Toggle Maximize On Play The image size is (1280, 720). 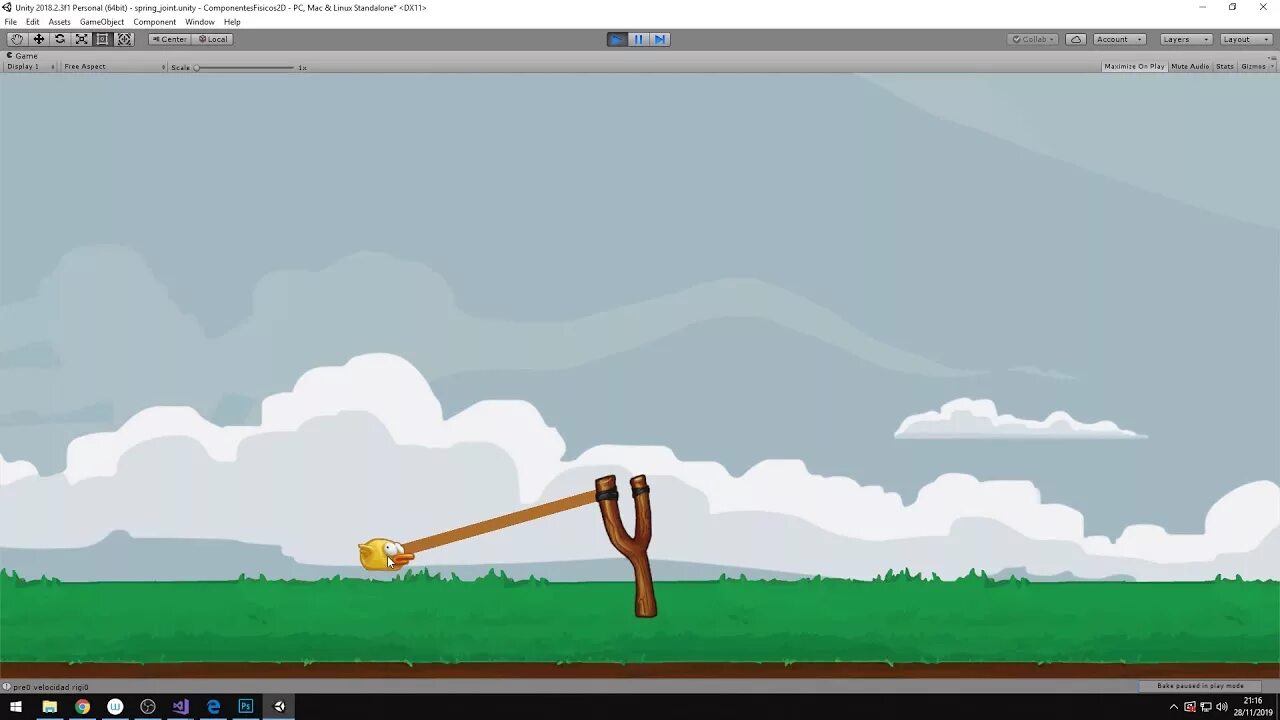tap(1134, 67)
